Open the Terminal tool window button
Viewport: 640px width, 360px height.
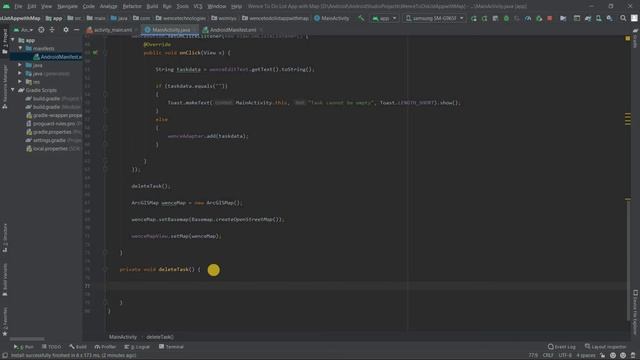click(x=171, y=347)
